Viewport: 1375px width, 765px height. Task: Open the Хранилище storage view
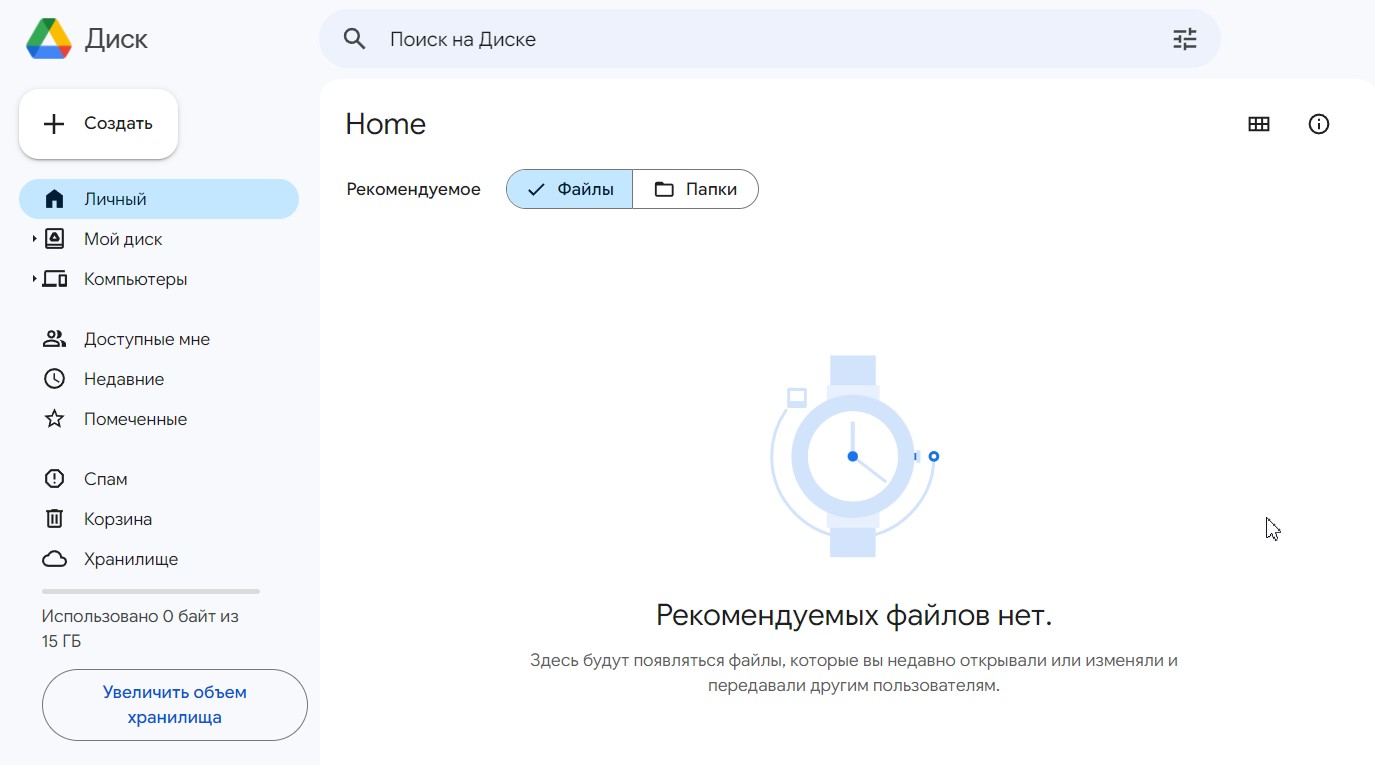tap(130, 558)
